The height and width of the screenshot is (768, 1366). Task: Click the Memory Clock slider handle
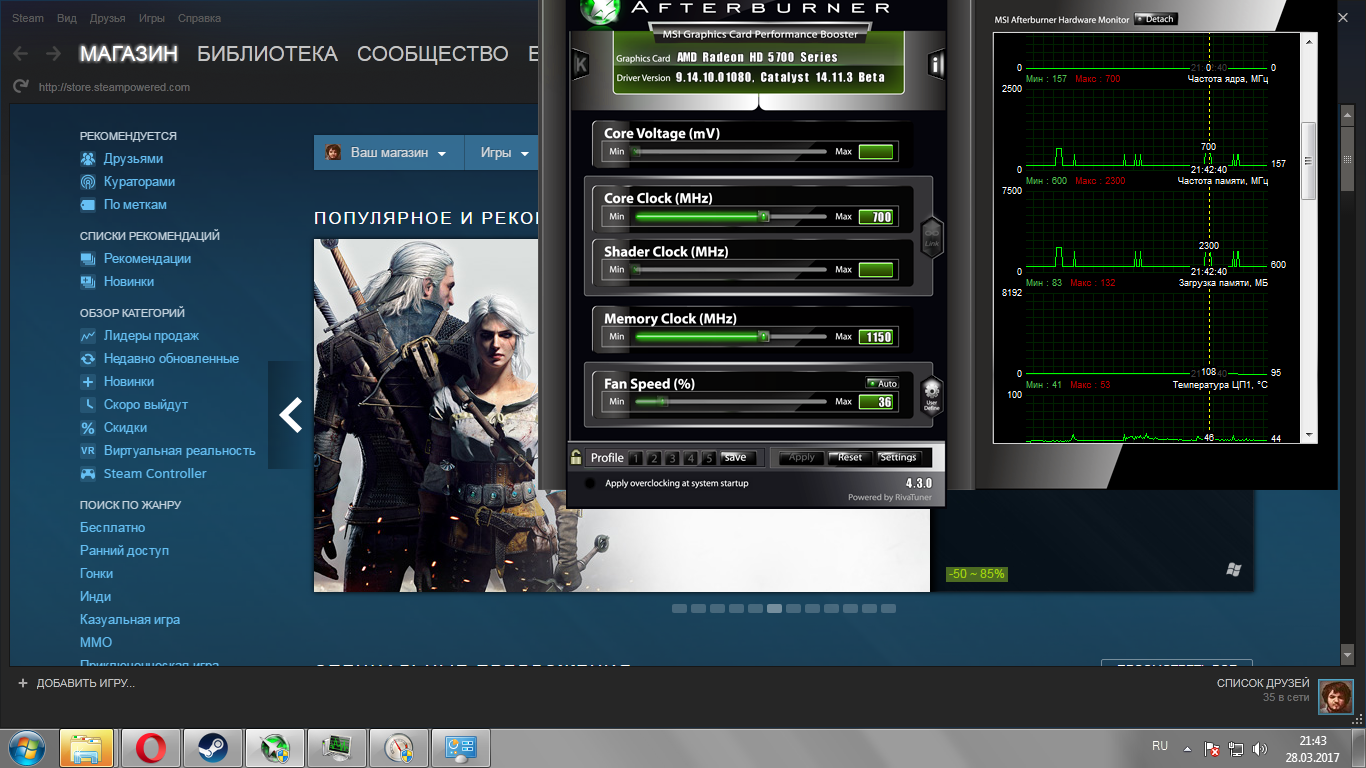(x=763, y=337)
